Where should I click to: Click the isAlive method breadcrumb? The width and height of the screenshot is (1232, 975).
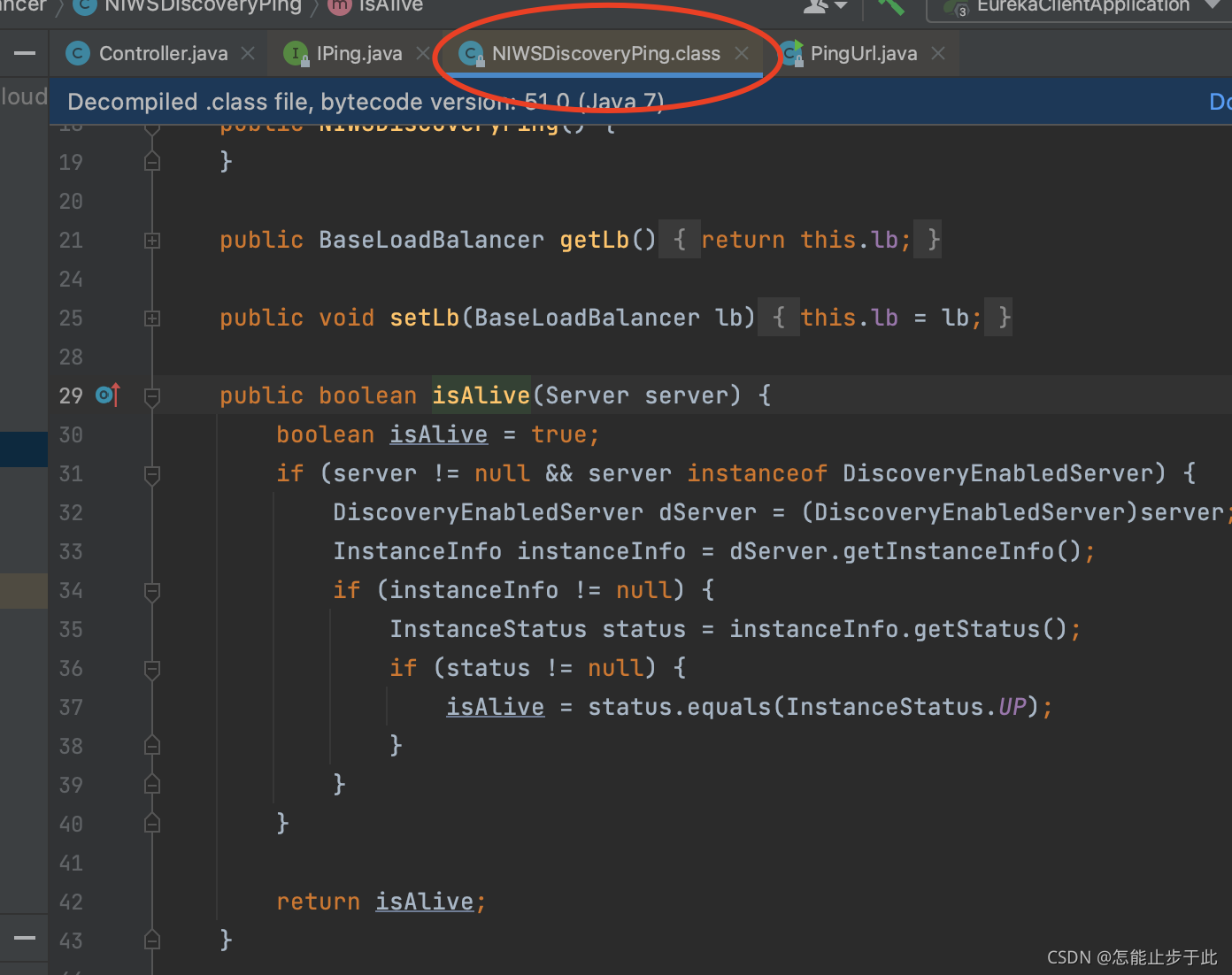tap(390, 6)
